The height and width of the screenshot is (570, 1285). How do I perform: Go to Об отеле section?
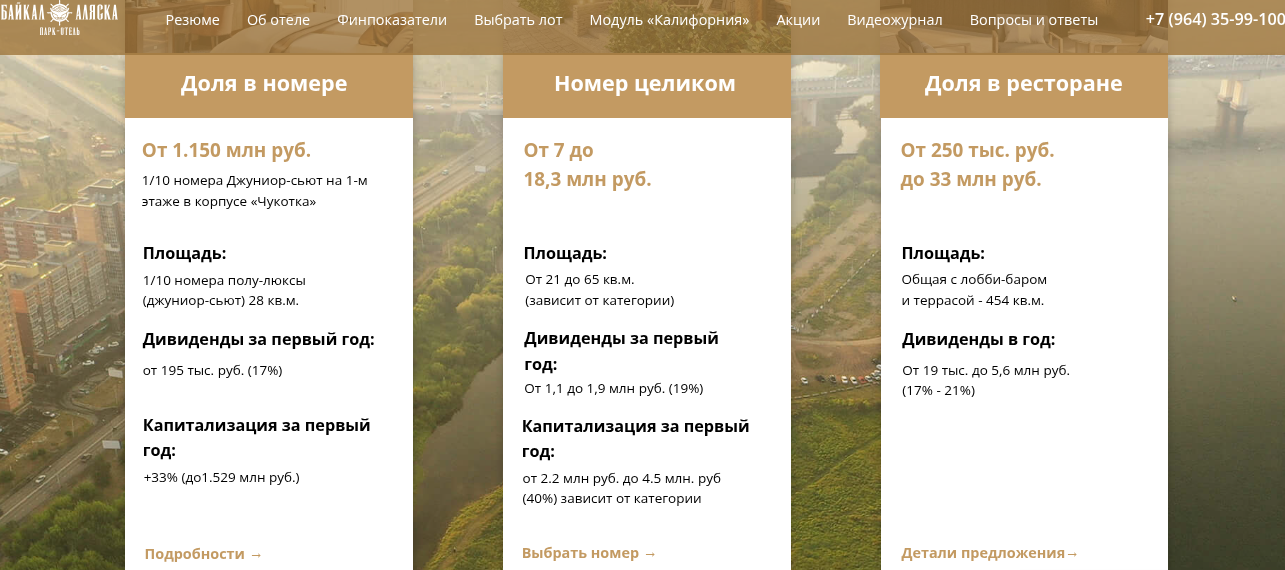point(278,20)
